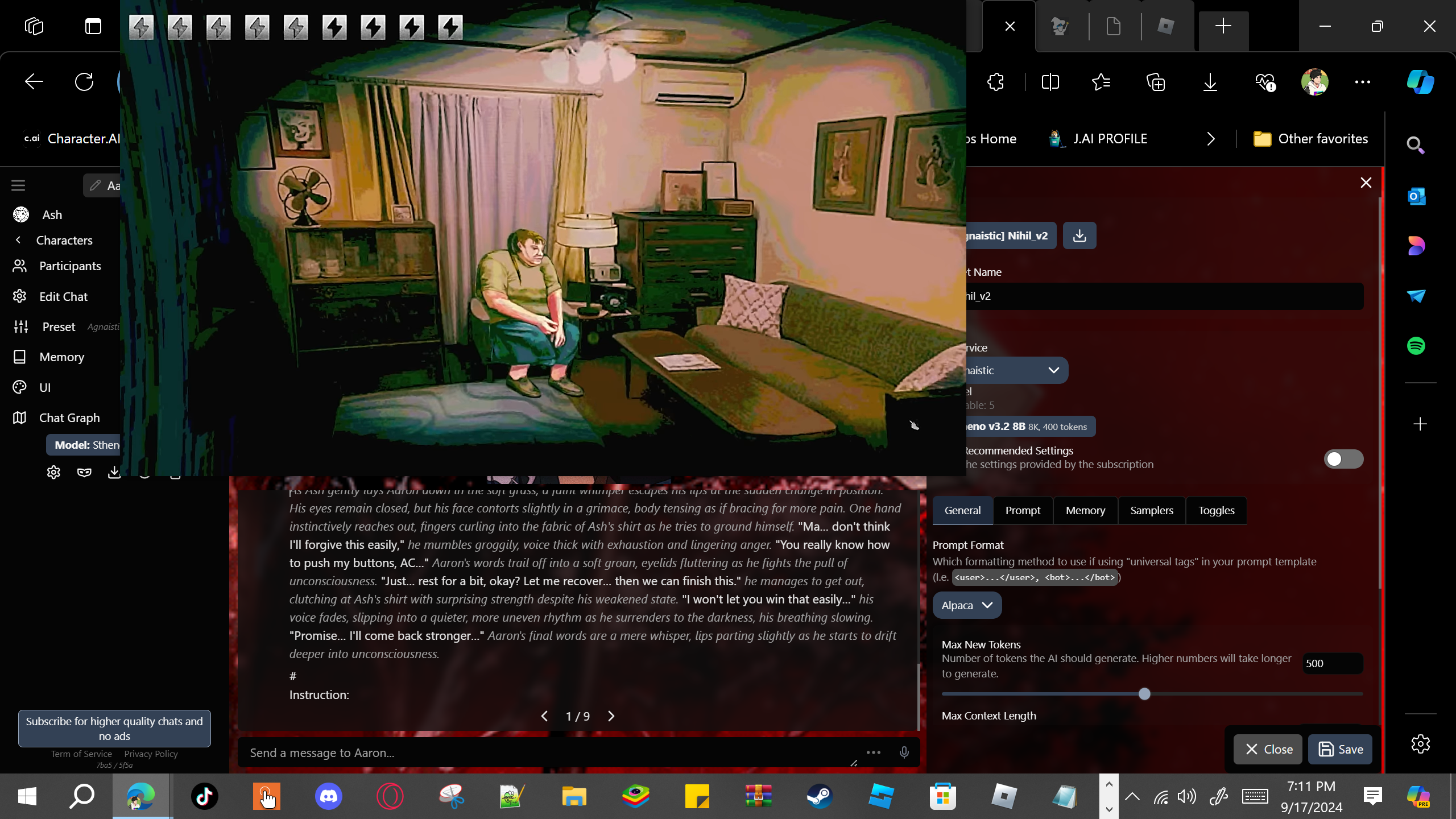Click microphone icon in message box

[904, 752]
